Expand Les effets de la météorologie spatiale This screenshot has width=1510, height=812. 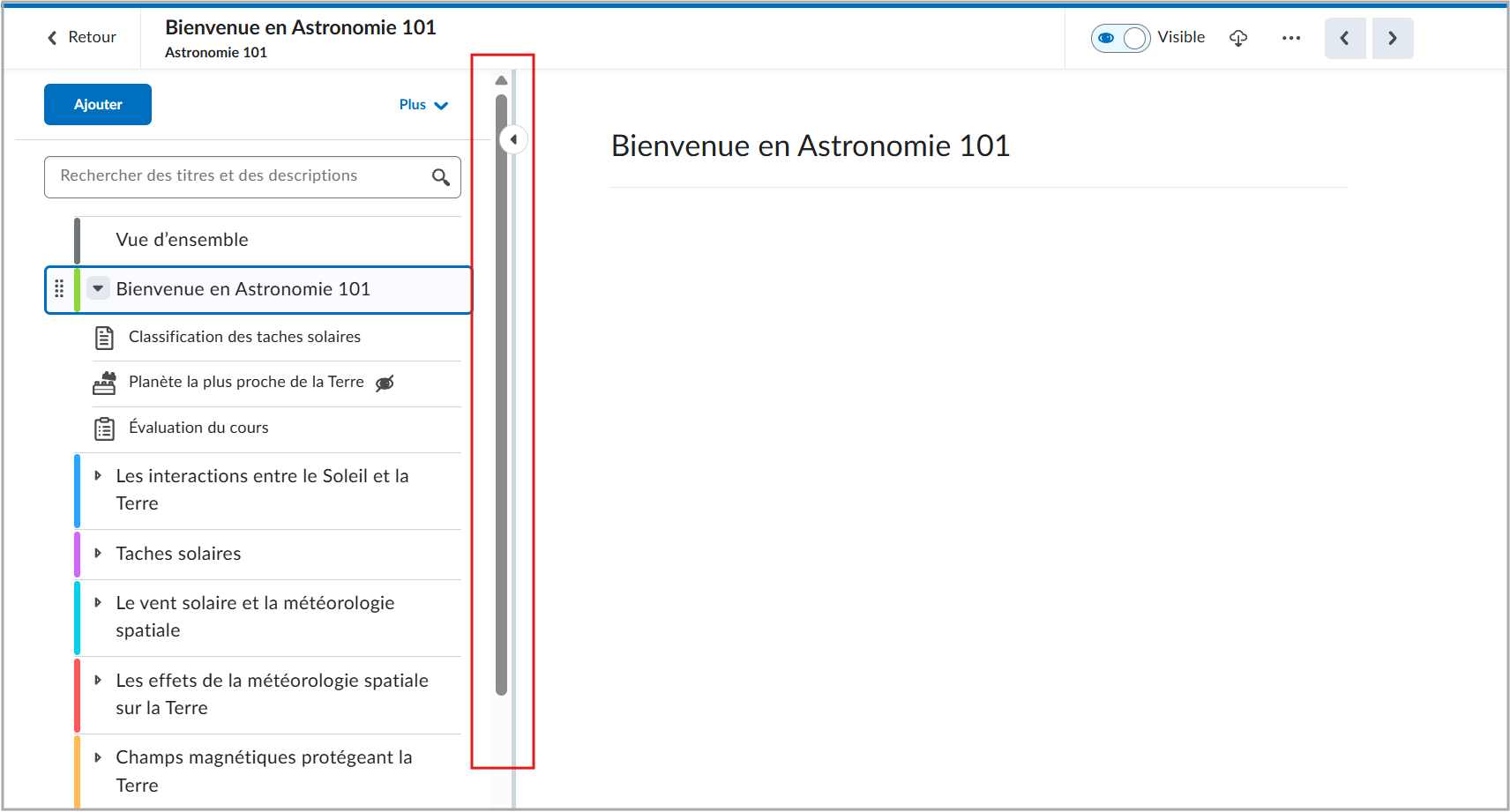[x=98, y=681]
